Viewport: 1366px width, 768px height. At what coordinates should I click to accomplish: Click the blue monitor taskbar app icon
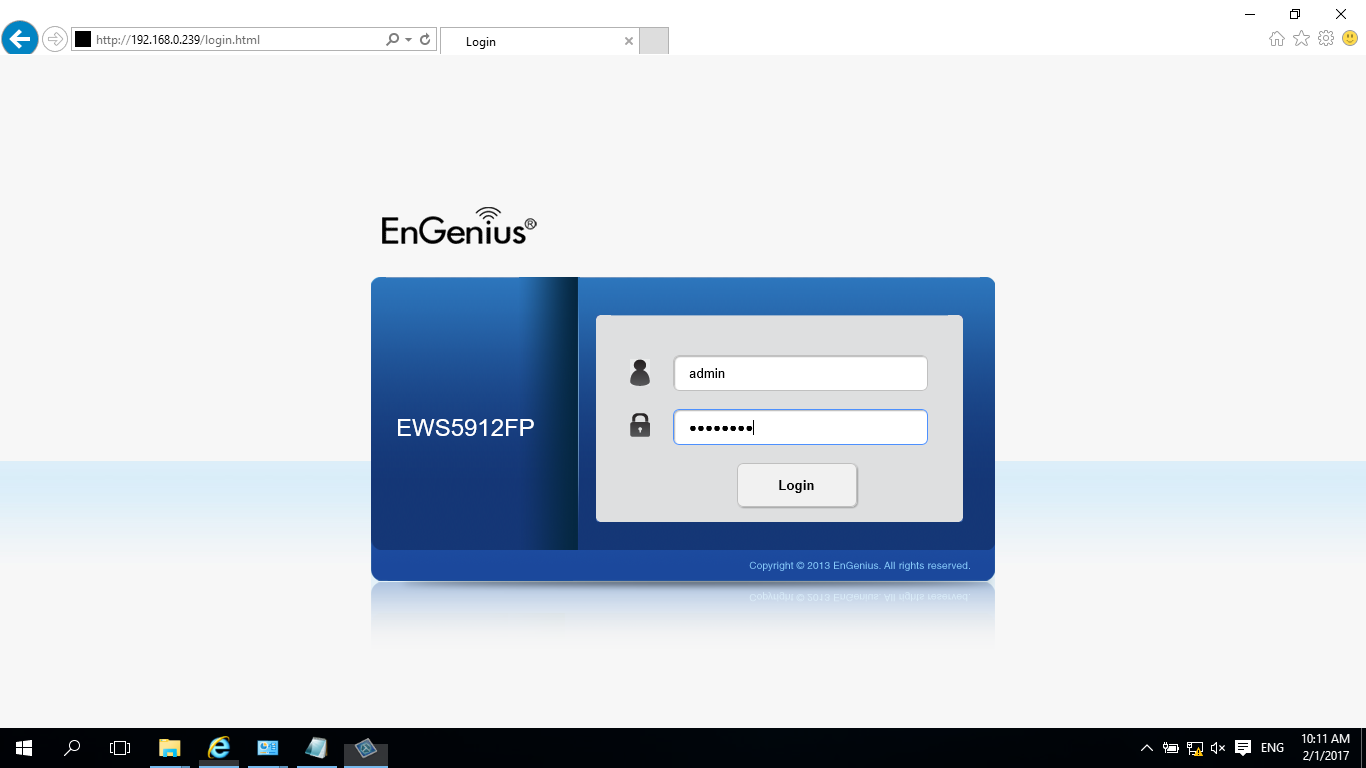(267, 748)
